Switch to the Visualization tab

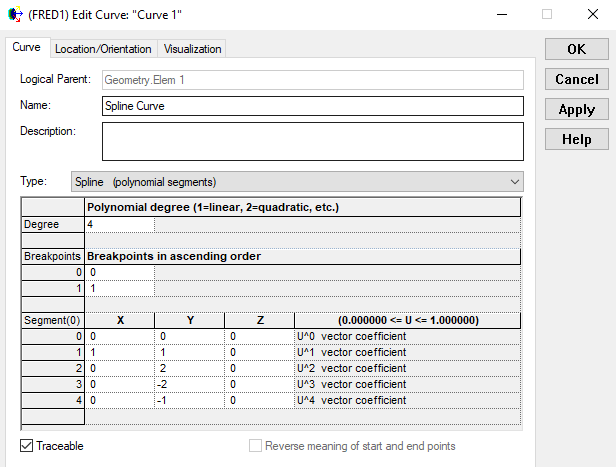click(x=193, y=49)
